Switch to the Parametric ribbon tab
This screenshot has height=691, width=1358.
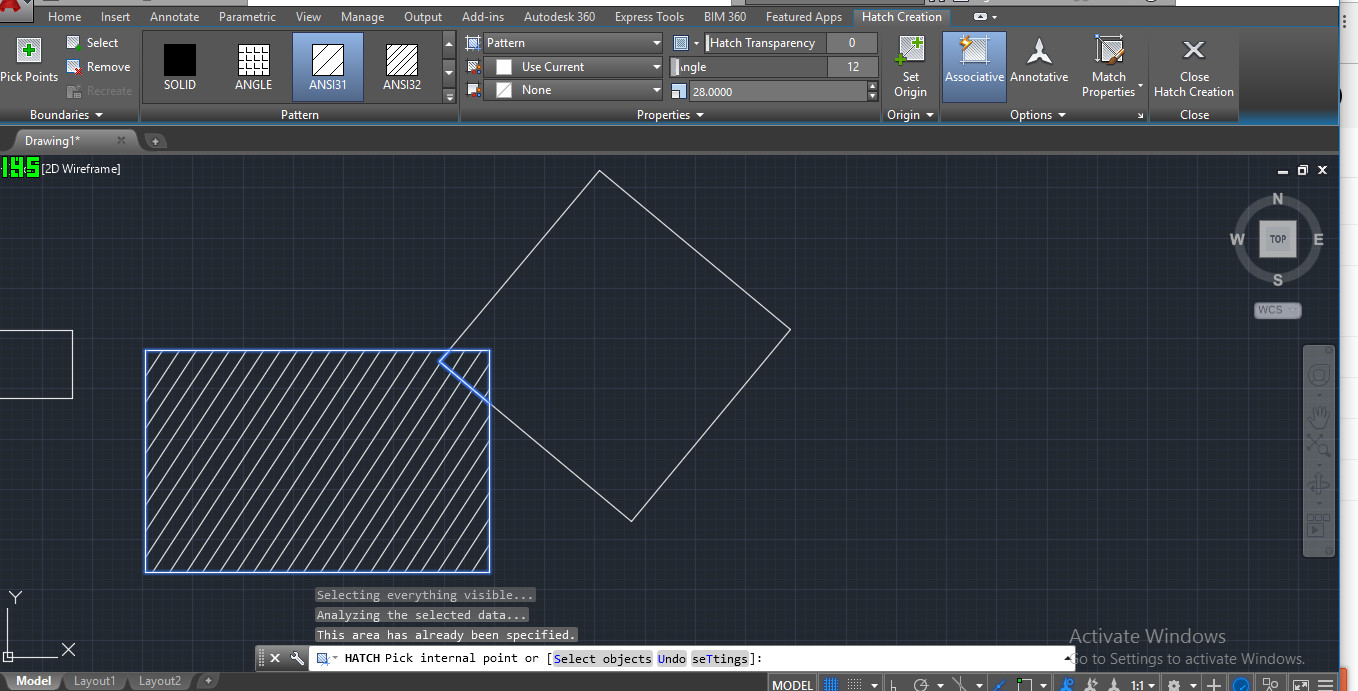[247, 16]
